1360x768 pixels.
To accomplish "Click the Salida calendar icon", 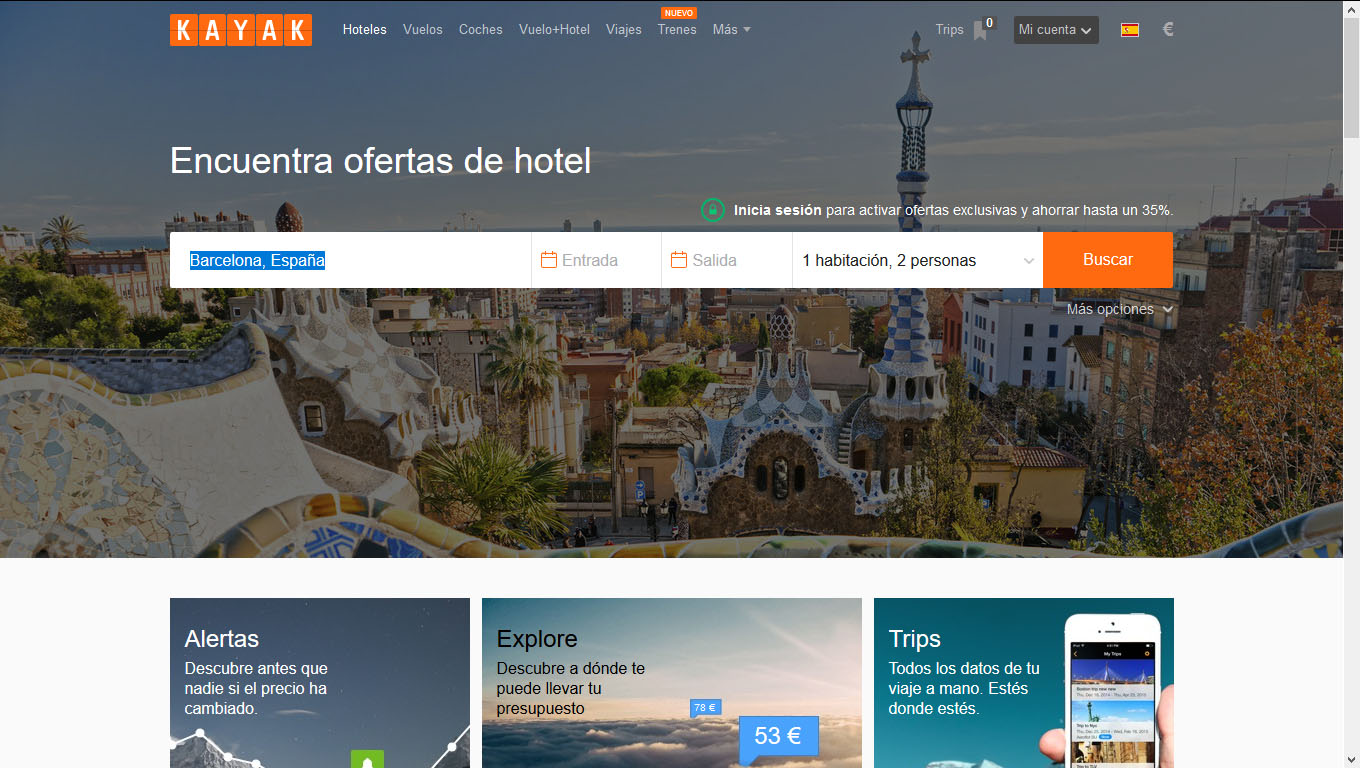I will 679,260.
